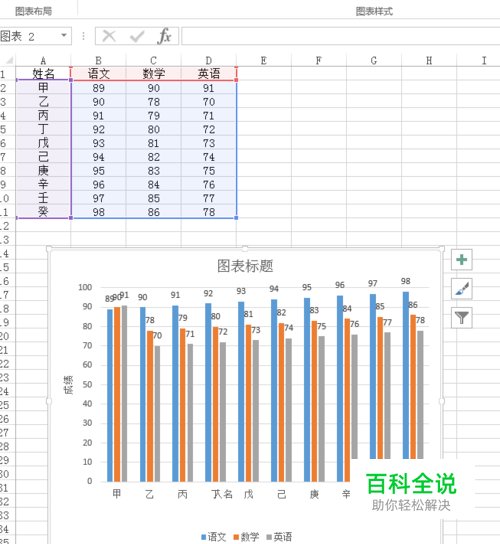500x544 pixels.
Task: Click the vertical axis title 成绩
Action: tap(68, 385)
